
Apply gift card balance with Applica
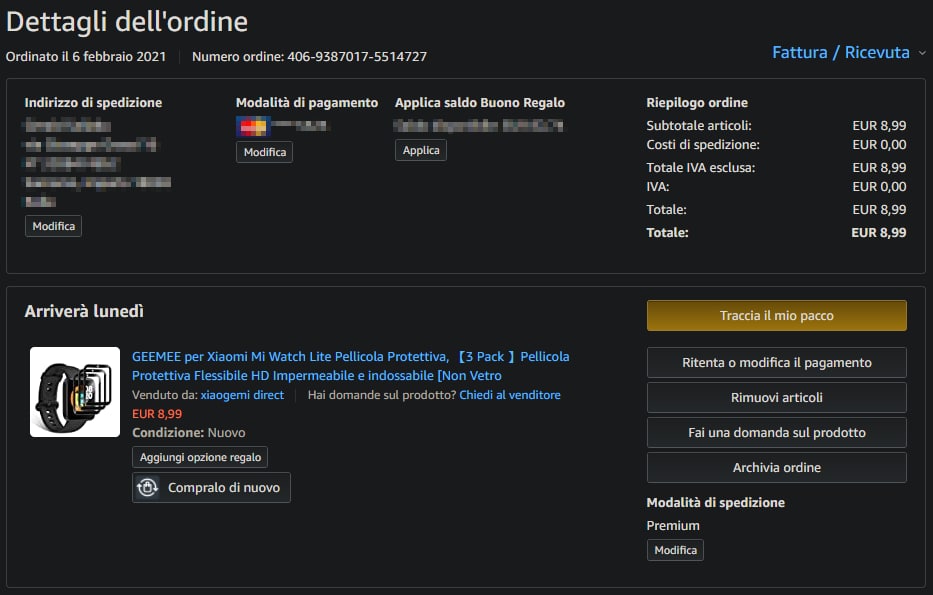[x=421, y=150]
